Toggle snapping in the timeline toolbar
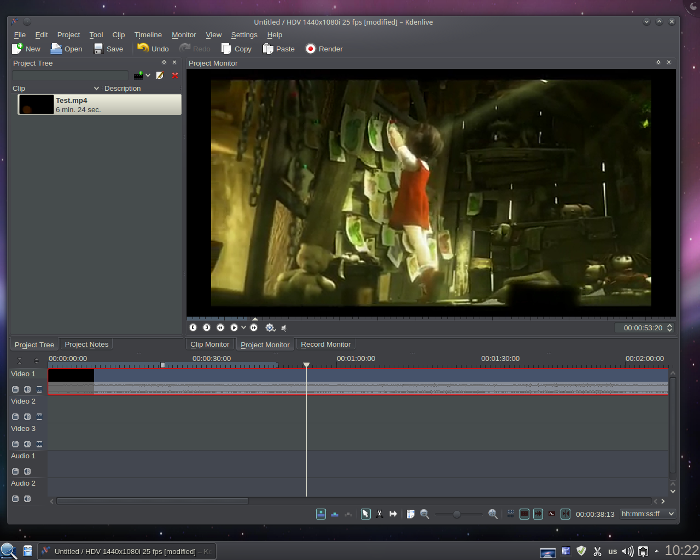 [x=565, y=514]
